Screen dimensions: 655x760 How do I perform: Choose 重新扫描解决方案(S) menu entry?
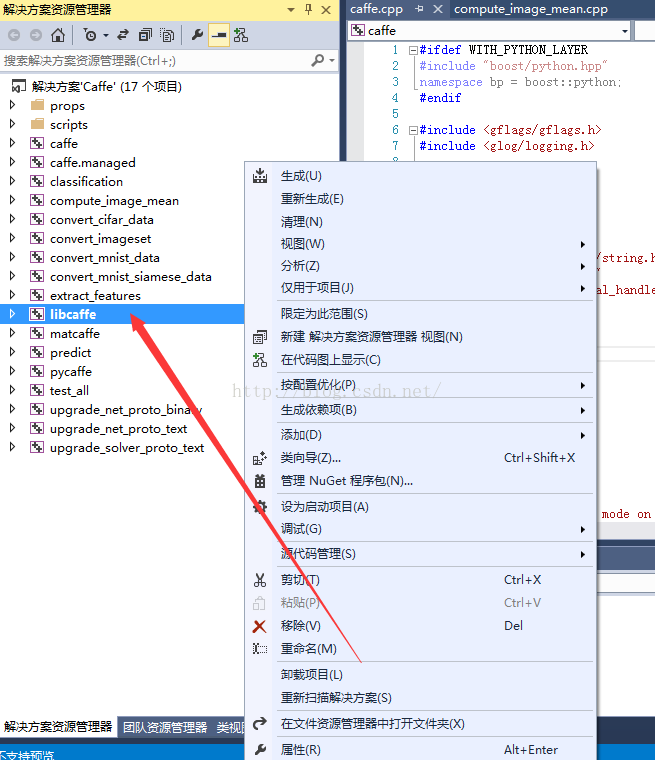421,697
